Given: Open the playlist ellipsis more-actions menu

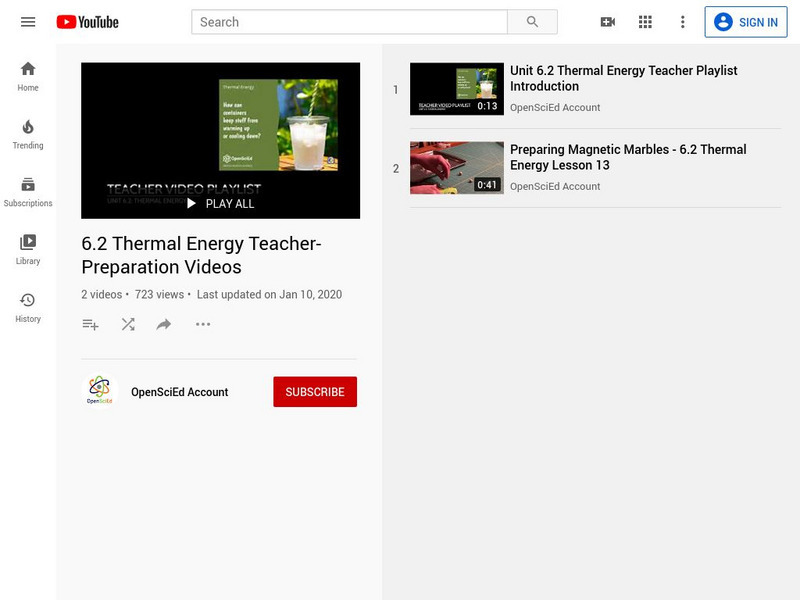Looking at the screenshot, I should pos(202,324).
